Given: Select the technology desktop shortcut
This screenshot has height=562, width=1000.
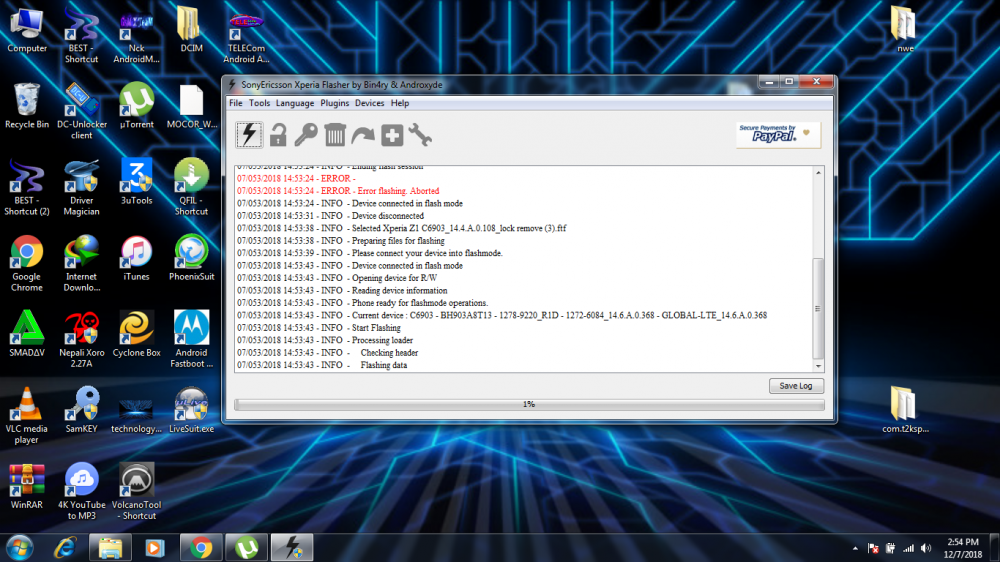Looking at the screenshot, I should point(136,415).
